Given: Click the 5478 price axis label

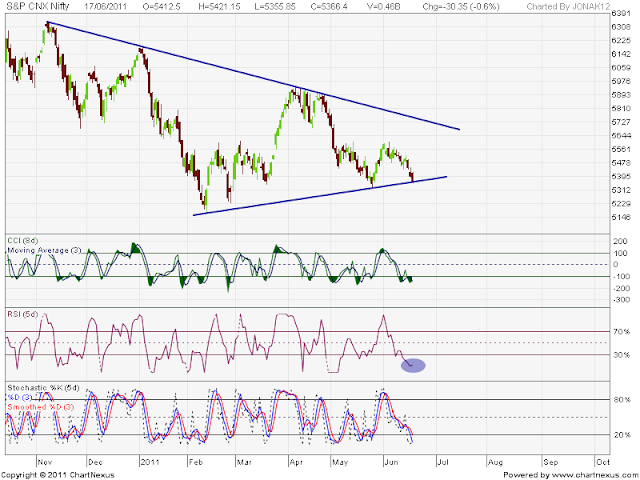Looking at the screenshot, I should 621,163.
